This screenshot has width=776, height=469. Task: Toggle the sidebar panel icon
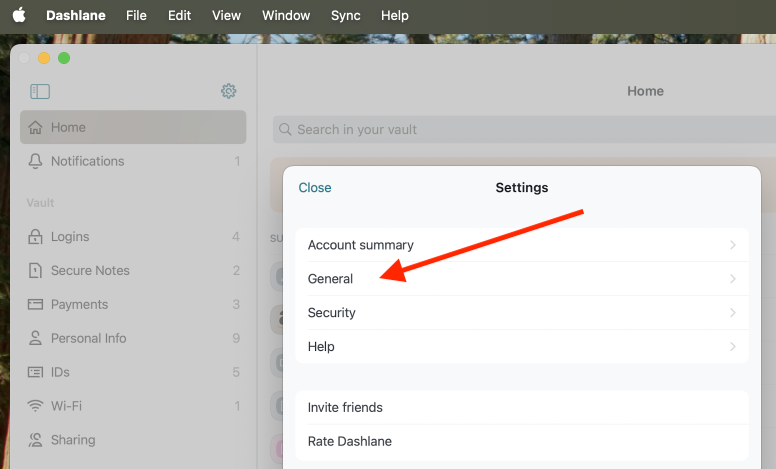tap(40, 91)
